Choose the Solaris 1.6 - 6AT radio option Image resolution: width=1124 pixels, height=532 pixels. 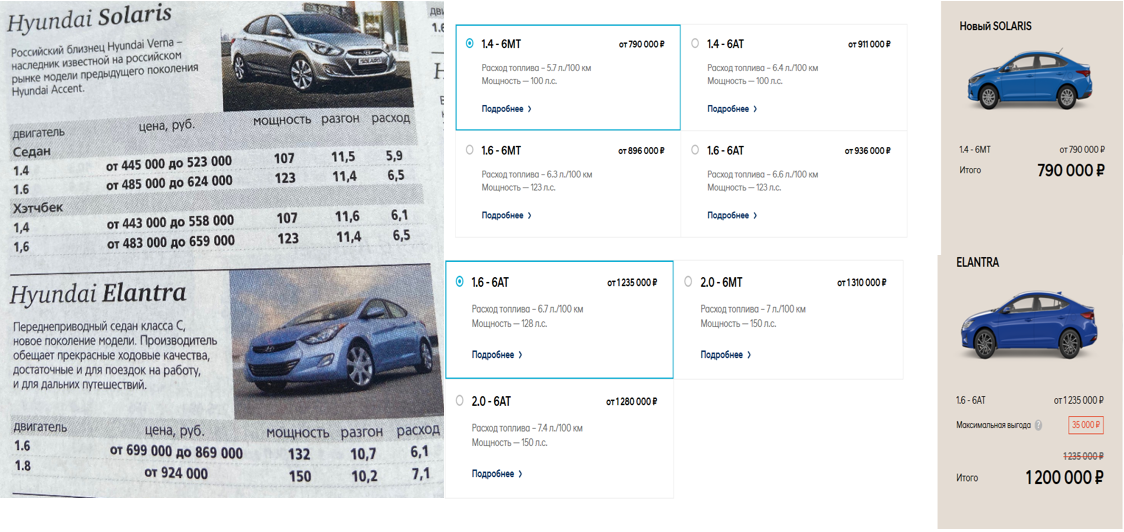pyautogui.click(x=695, y=151)
